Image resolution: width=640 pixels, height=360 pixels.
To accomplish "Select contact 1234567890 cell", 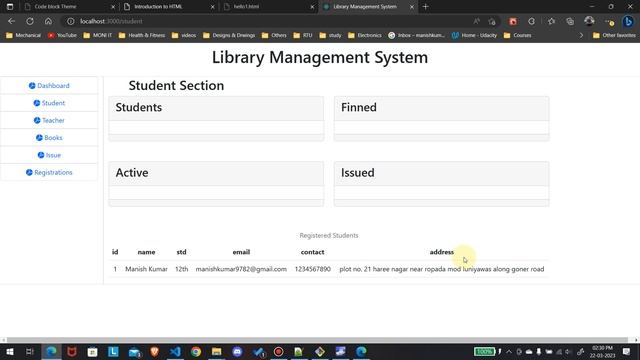I will point(313,269).
